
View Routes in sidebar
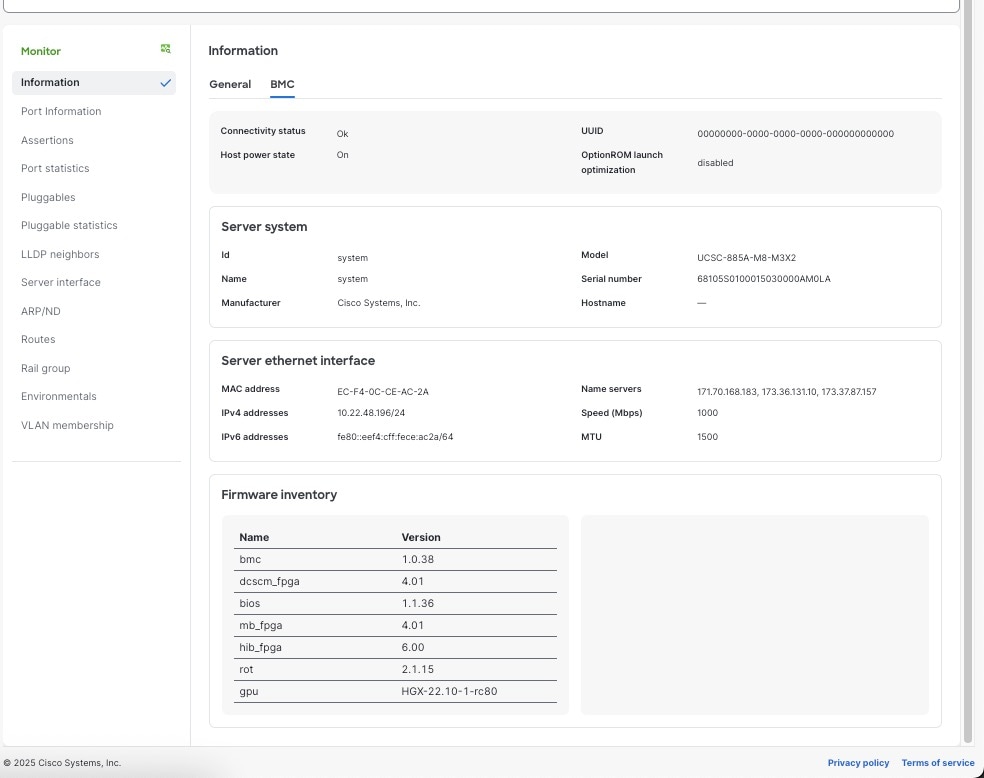pos(38,340)
